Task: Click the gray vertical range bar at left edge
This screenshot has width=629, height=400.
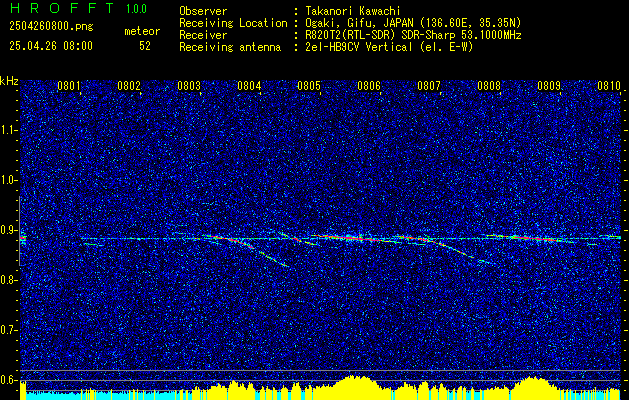Action: pos(19,231)
